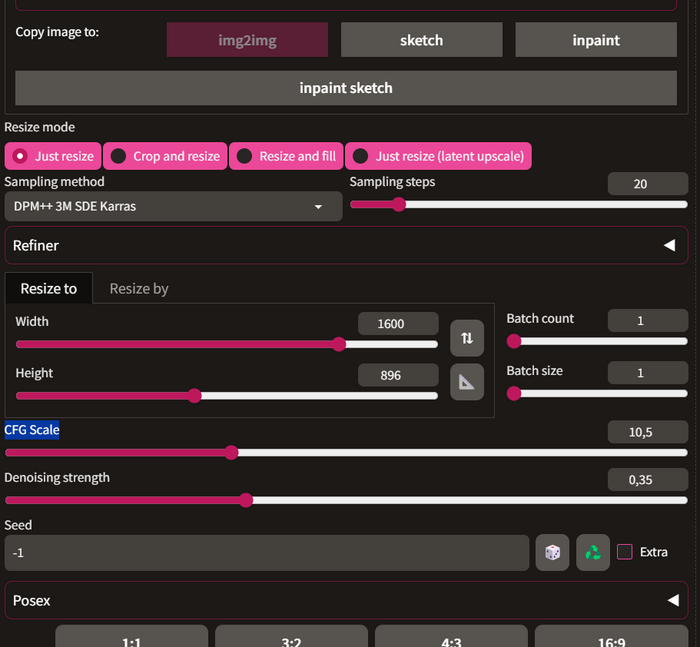Click the detect image size ruler icon
Screen dimensions: 700x647
[x=467, y=382]
